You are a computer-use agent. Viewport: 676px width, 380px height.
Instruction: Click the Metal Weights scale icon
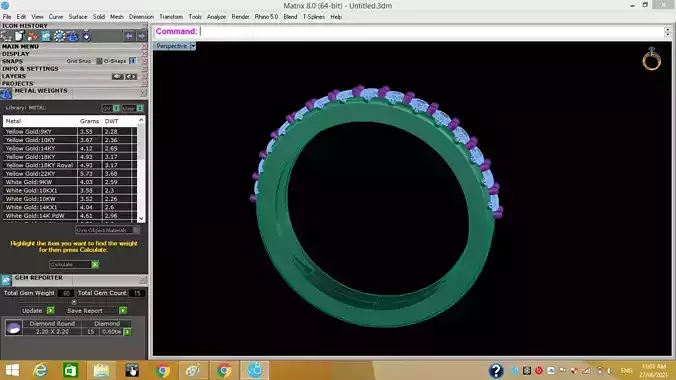(x=6, y=94)
